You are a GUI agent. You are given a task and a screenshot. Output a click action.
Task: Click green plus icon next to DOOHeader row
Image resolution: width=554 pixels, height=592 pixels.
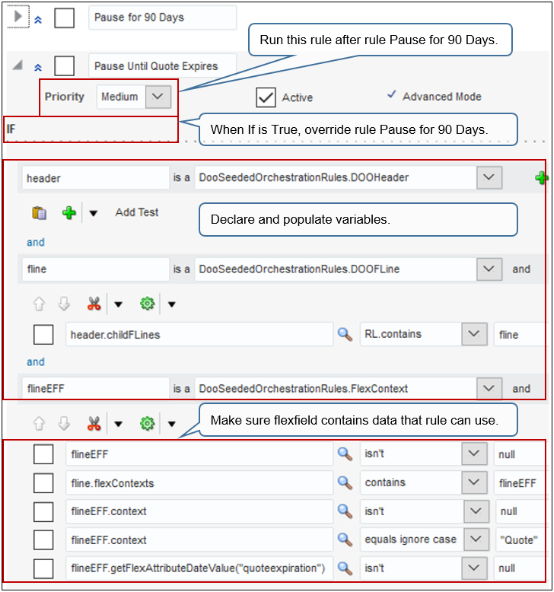pyautogui.click(x=542, y=177)
